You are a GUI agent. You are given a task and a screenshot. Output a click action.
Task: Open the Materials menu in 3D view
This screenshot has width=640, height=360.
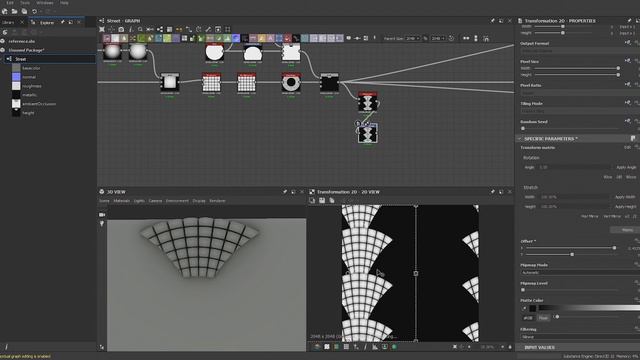(x=121, y=201)
